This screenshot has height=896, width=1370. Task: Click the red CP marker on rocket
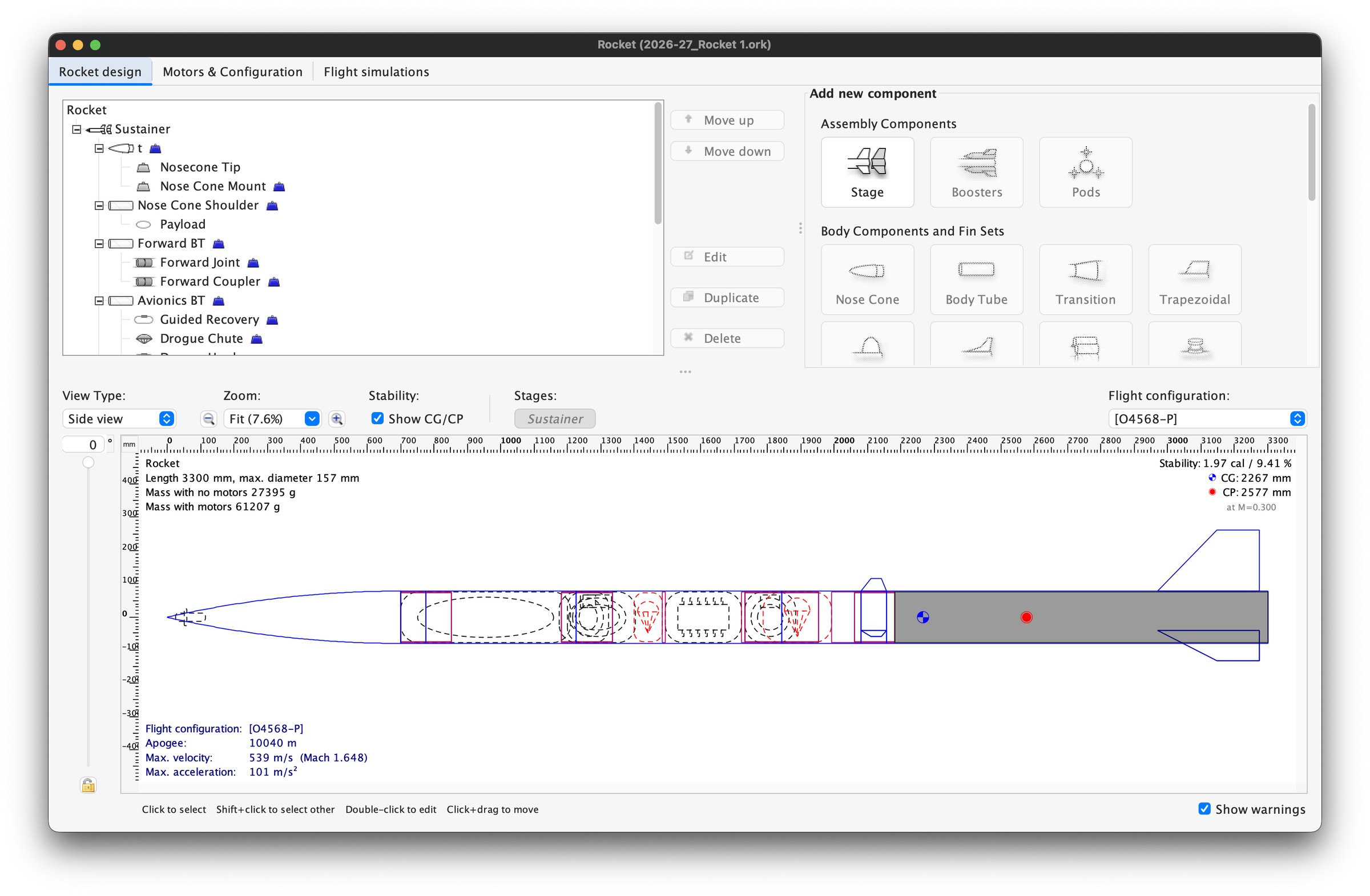[x=1026, y=617]
